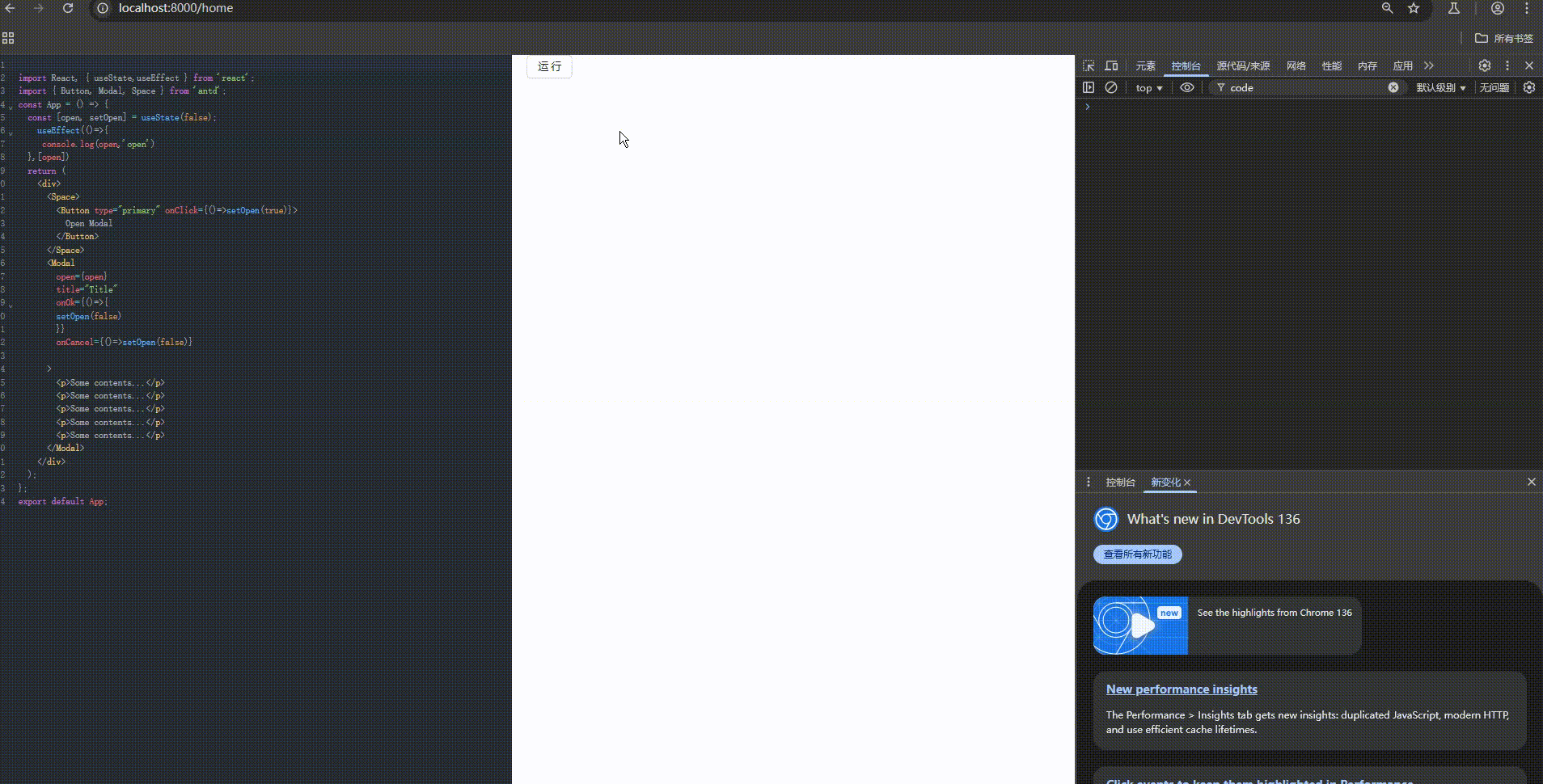Select the inspect element tool icon
The width and height of the screenshot is (1543, 784).
pyautogui.click(x=1088, y=66)
